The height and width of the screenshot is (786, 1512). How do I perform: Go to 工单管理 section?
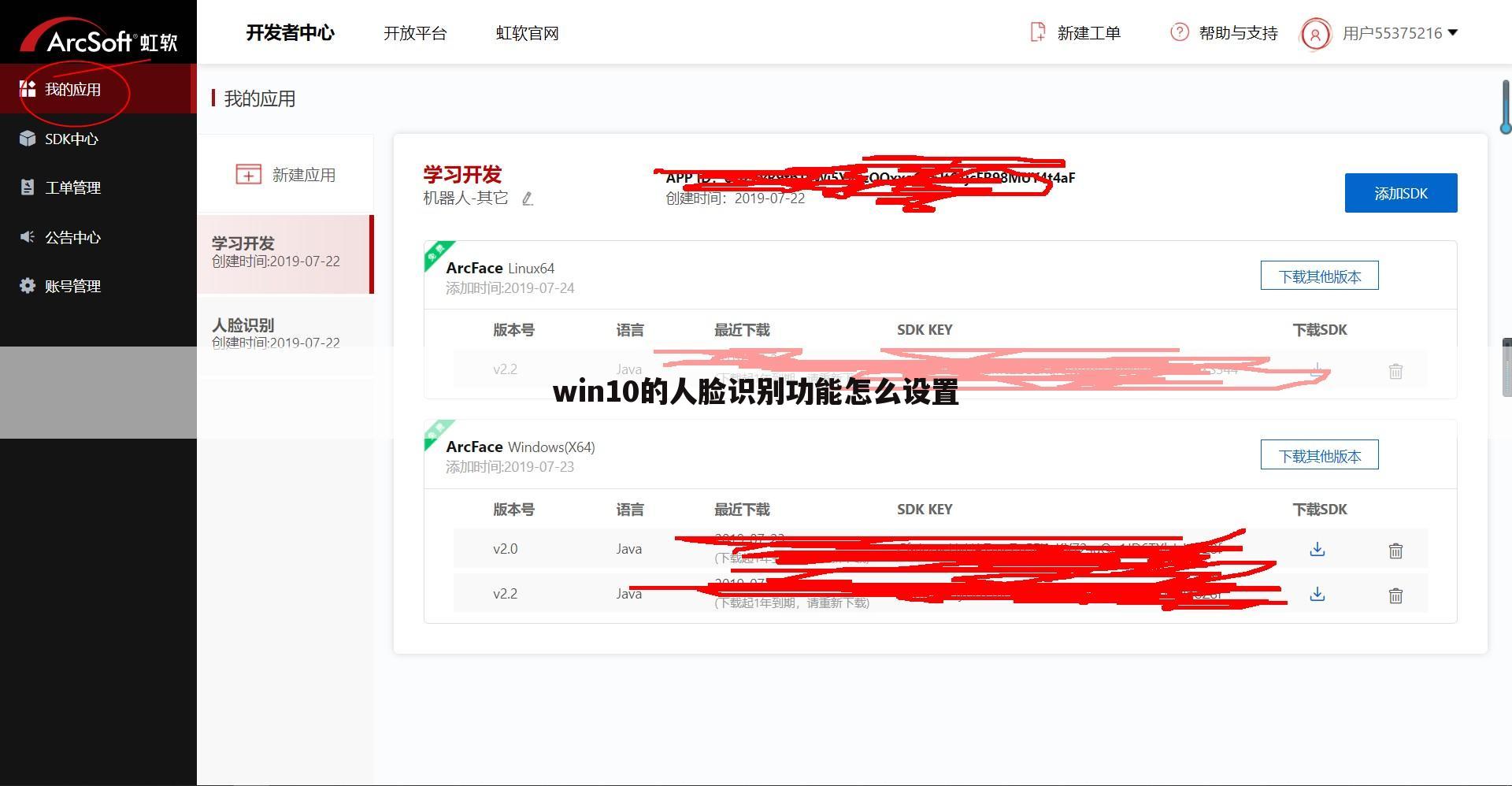[72, 187]
